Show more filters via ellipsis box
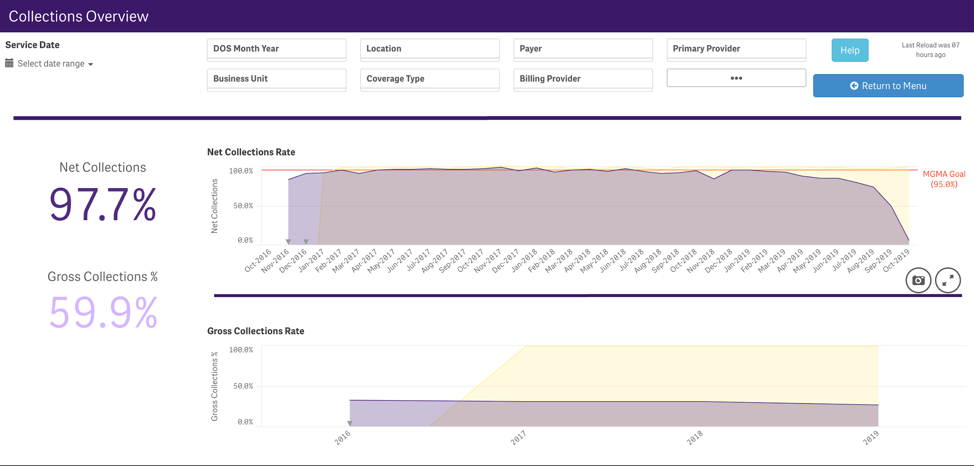This screenshot has height=466, width=974. 736,78
